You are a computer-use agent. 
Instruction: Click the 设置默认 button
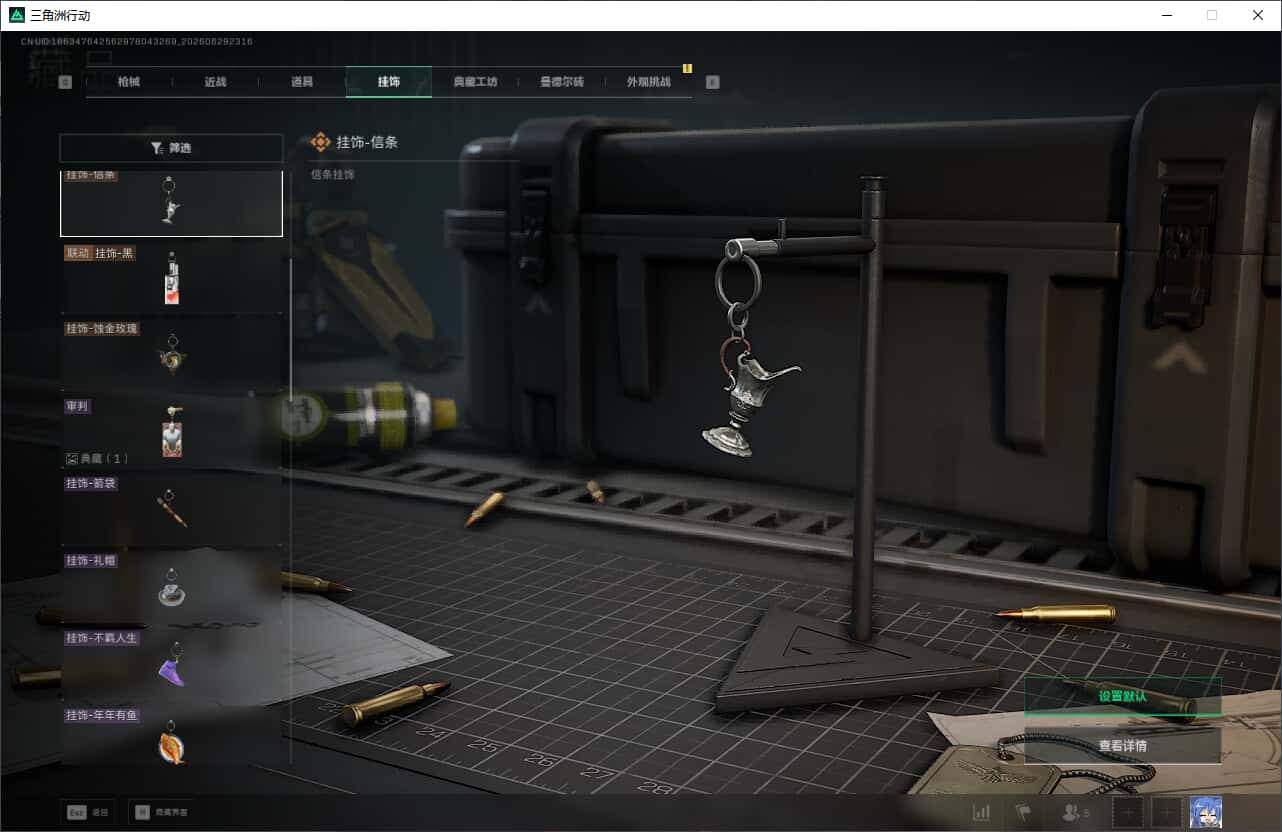tap(1122, 696)
